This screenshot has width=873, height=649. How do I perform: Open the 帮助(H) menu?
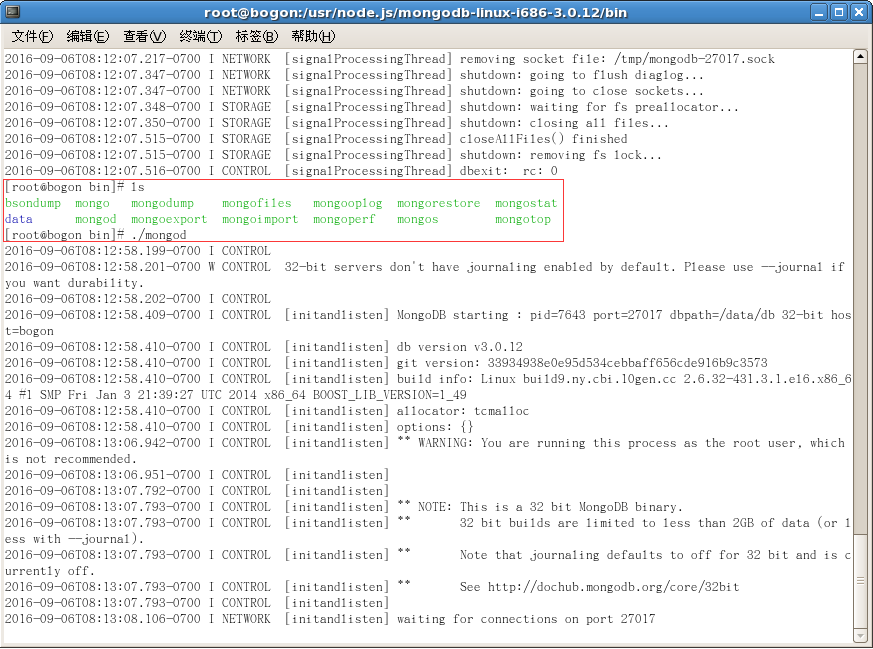pos(313,36)
